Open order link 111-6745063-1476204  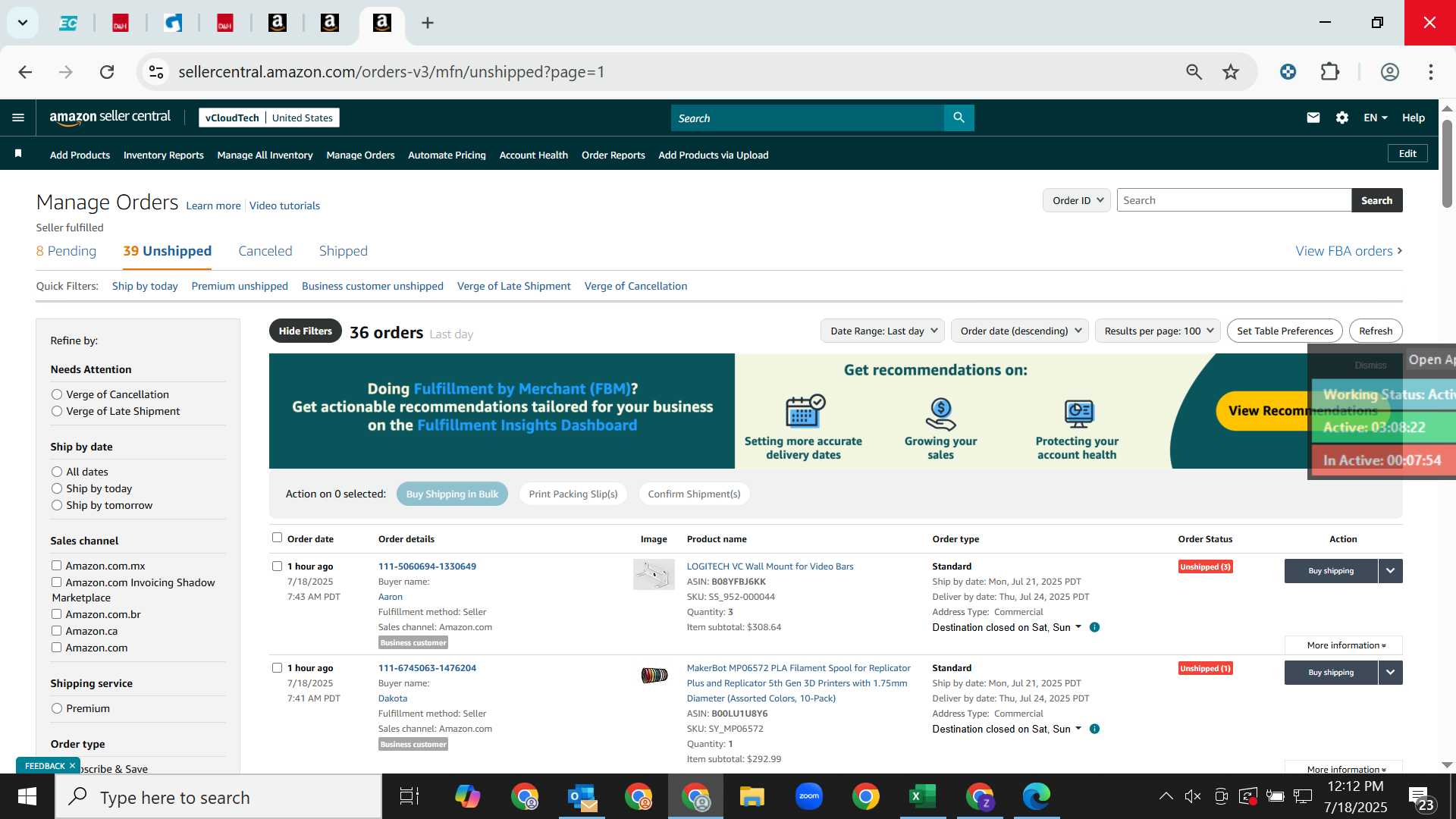tap(427, 668)
